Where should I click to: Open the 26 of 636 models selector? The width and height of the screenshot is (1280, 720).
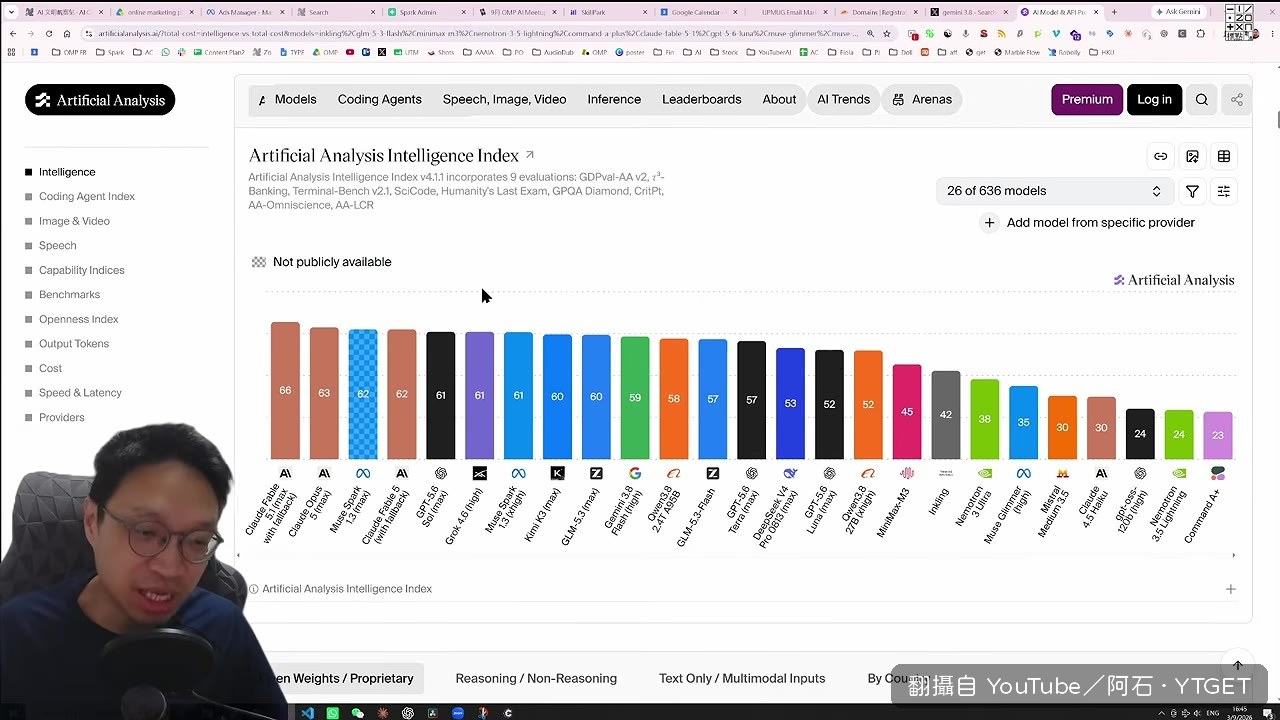[1054, 191]
